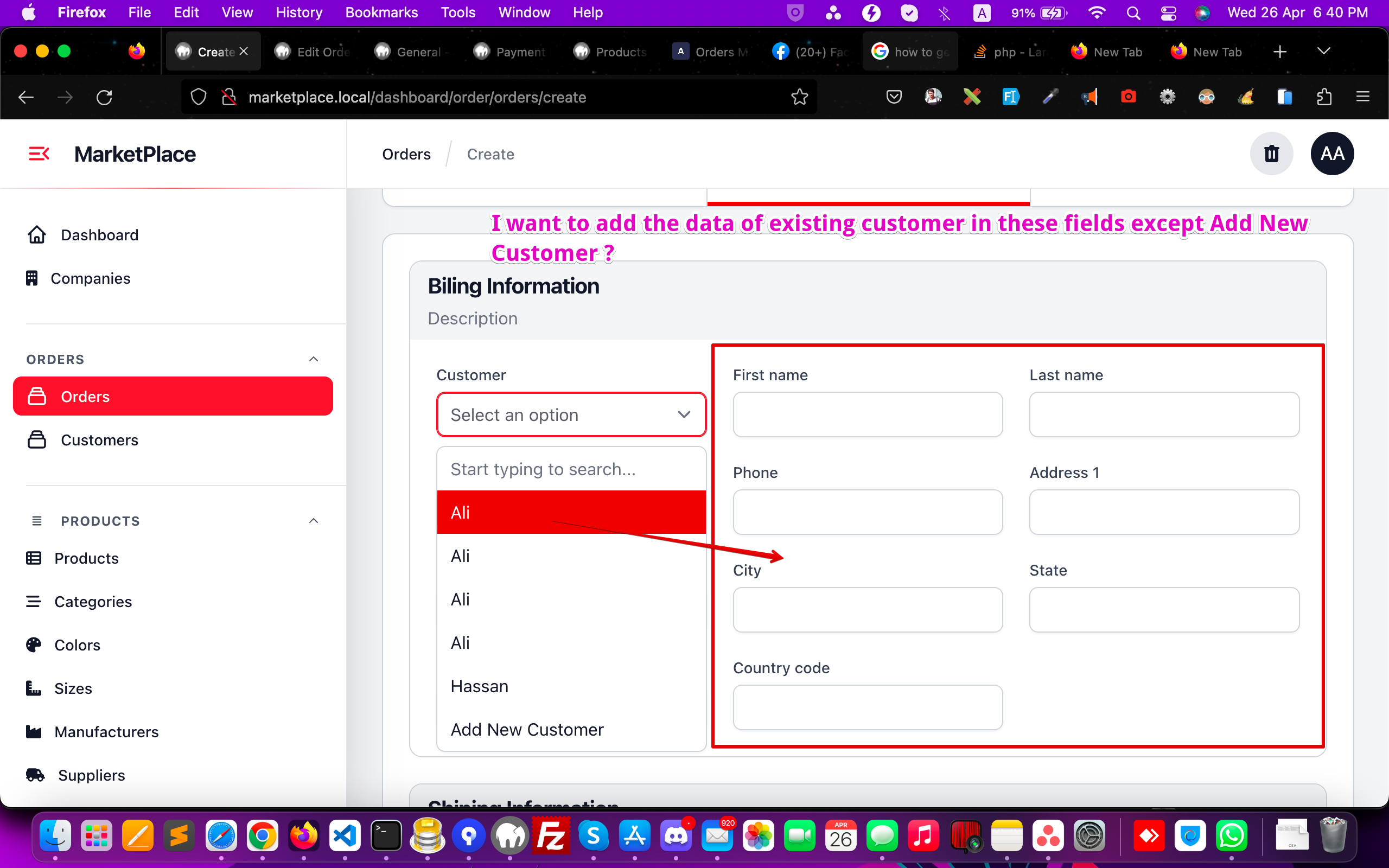Open the red camera screenshot extension icon
1389x868 pixels.
pyautogui.click(x=1128, y=97)
